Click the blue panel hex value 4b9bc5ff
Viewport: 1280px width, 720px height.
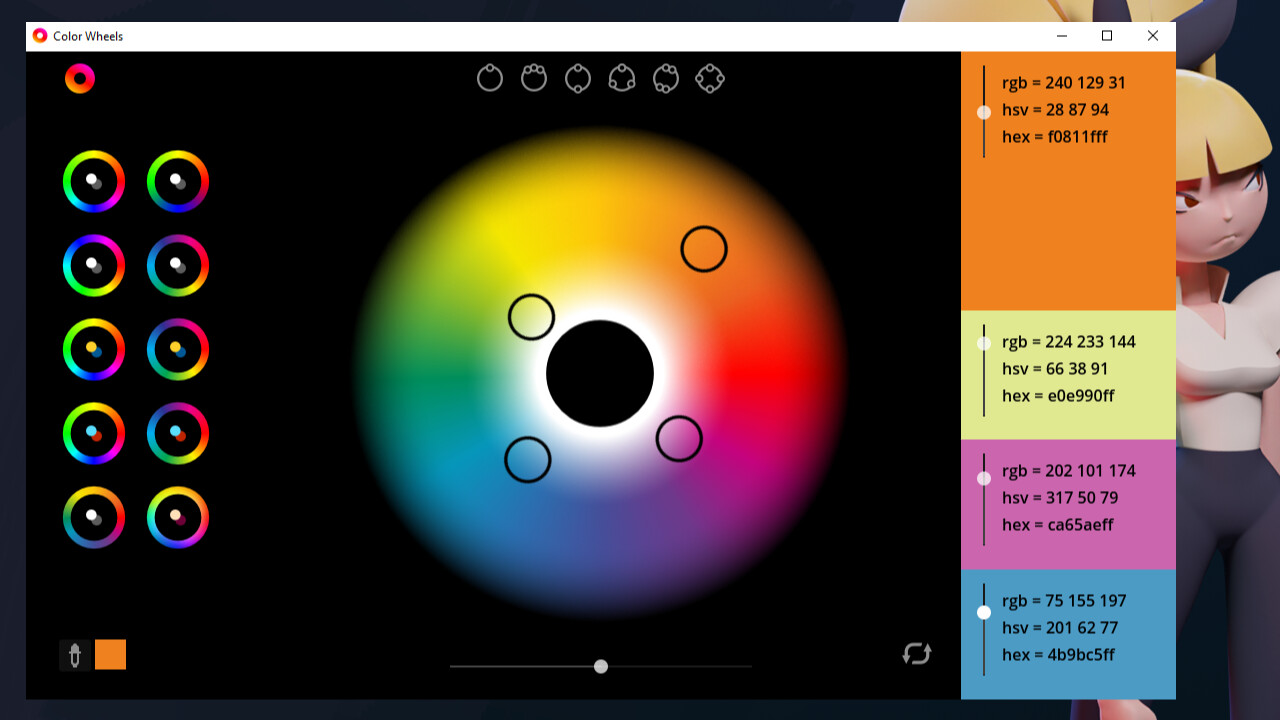point(1058,655)
